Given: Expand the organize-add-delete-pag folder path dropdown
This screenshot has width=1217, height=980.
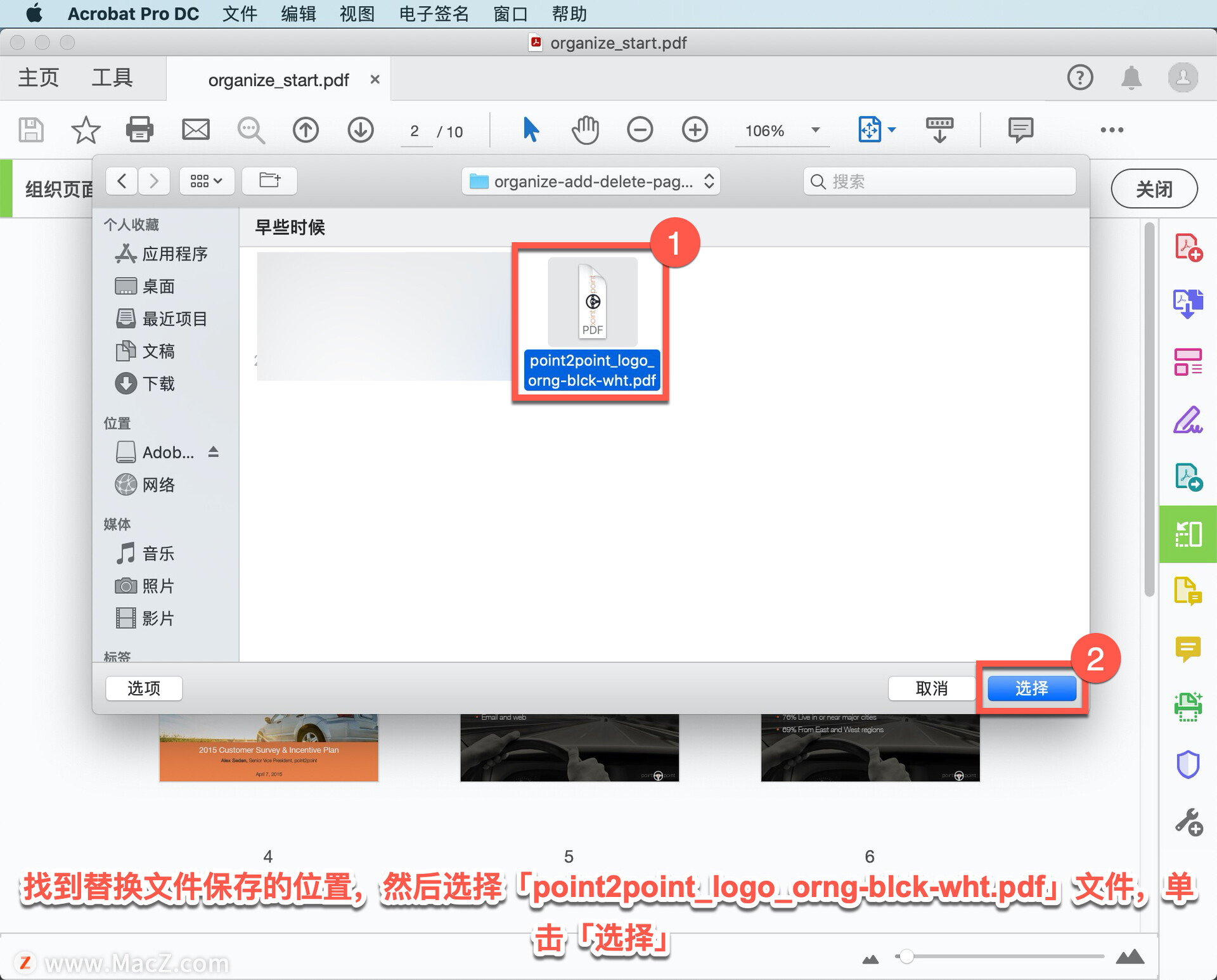Looking at the screenshot, I should tap(591, 182).
